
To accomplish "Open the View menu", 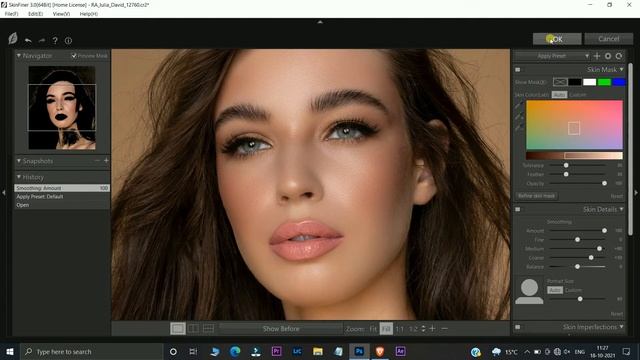I will point(61,14).
